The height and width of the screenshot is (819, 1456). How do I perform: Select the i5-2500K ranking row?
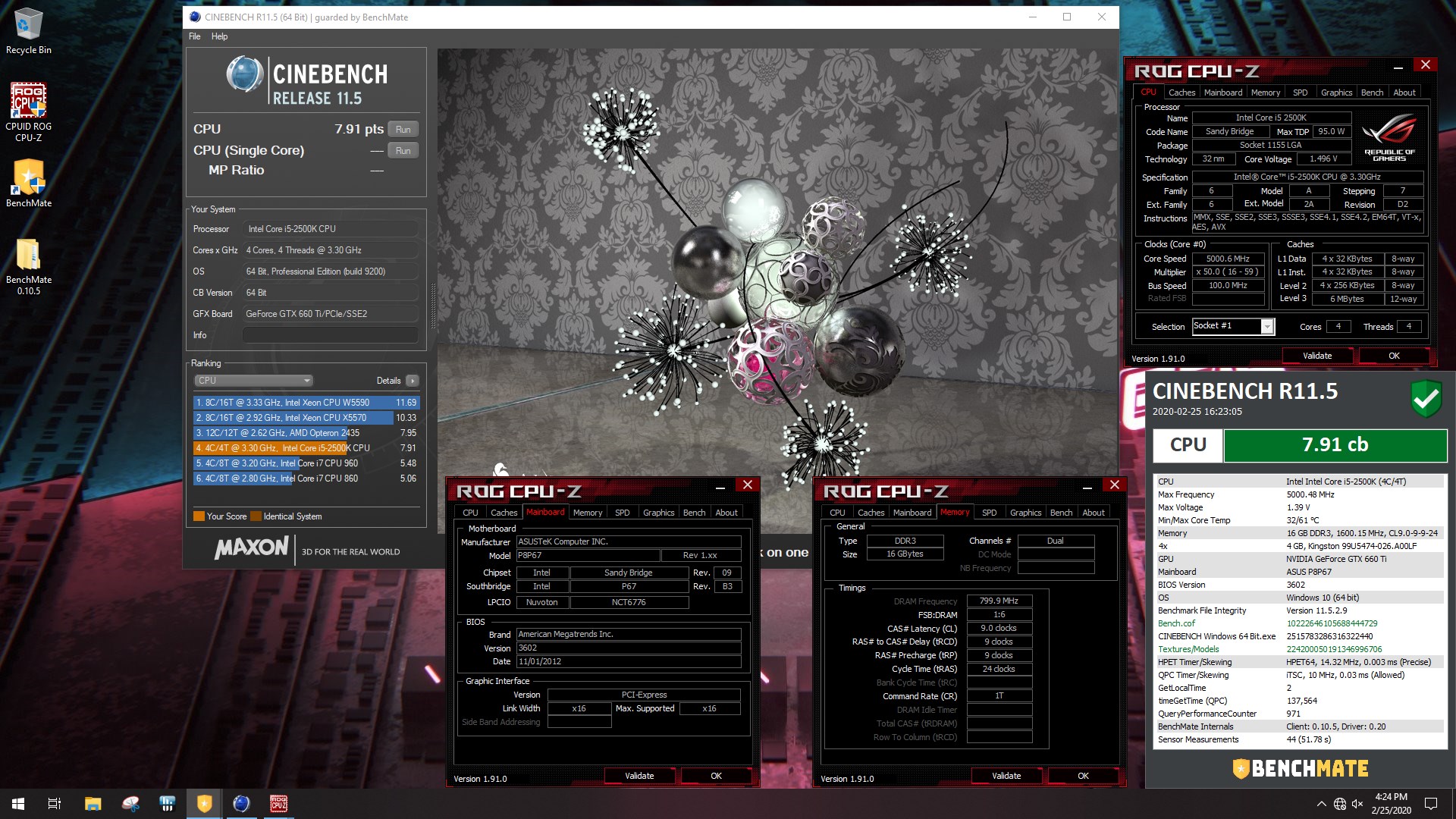[x=306, y=448]
